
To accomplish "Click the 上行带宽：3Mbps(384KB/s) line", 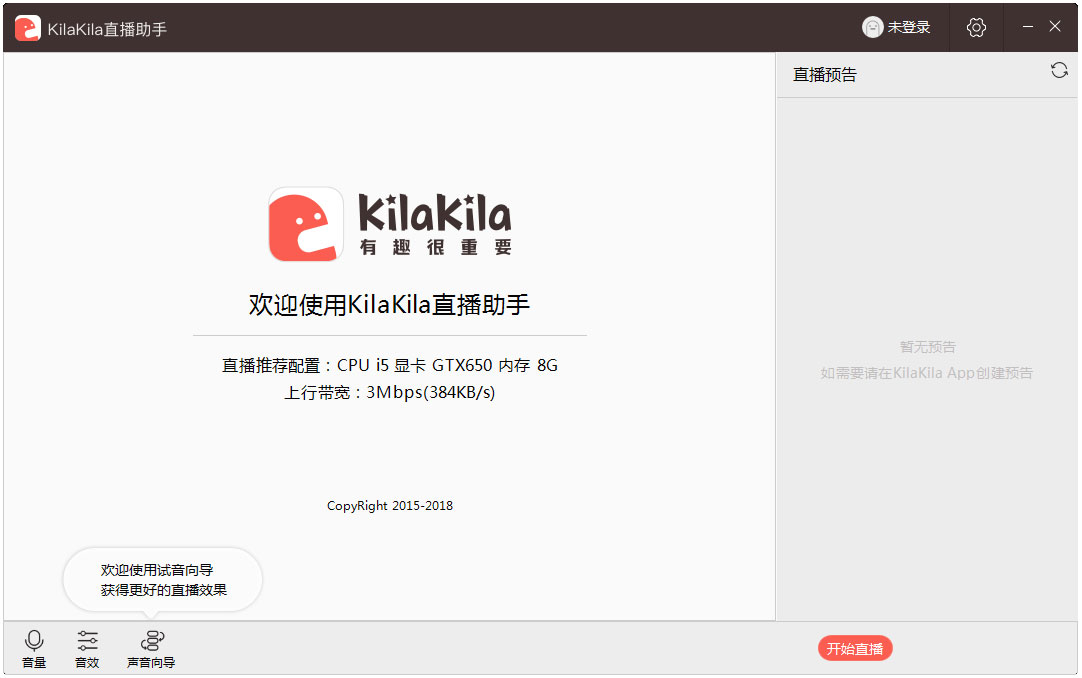I will [389, 392].
